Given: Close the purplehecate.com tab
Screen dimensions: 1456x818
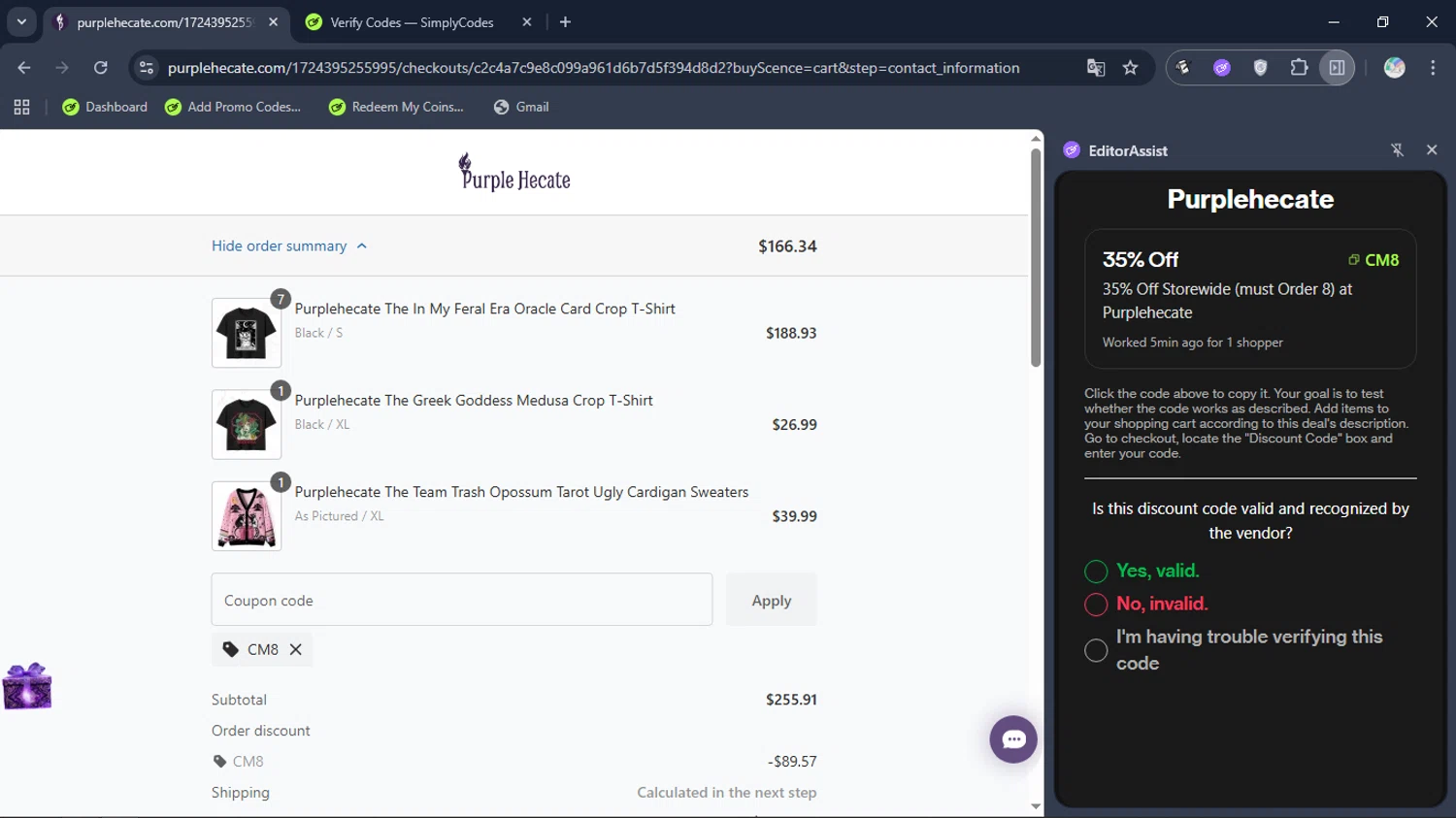Looking at the screenshot, I should coord(273,22).
